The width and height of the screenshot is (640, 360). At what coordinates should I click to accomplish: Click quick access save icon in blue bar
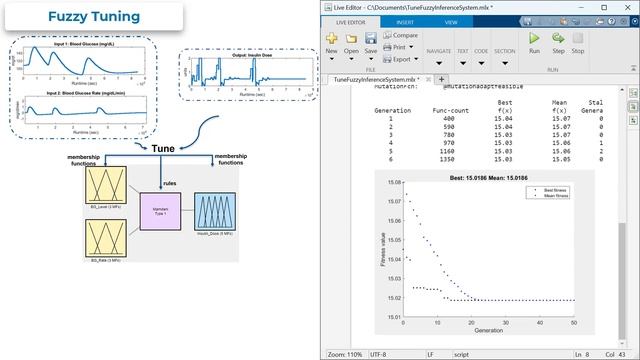click(527, 22)
